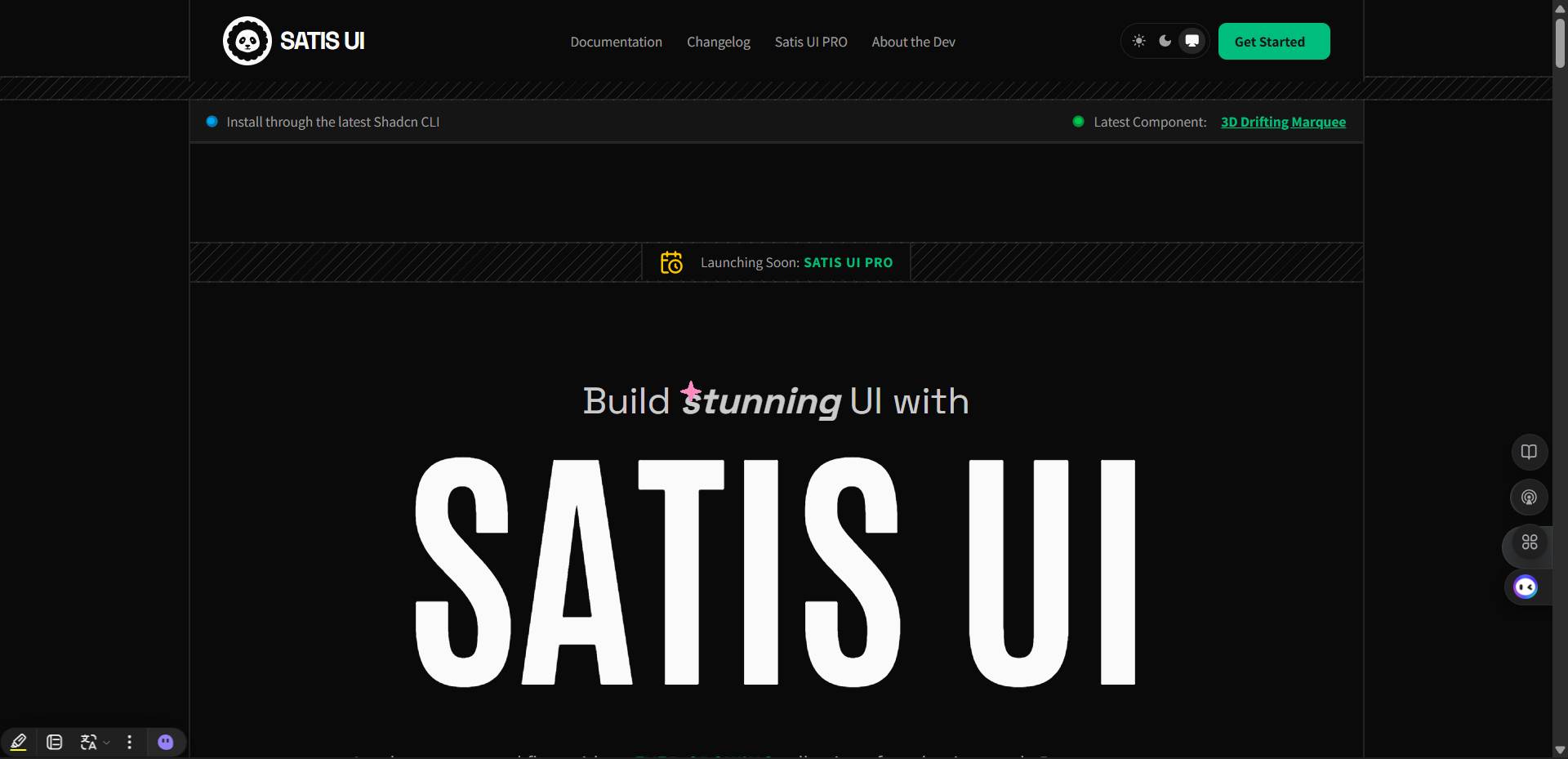Select Changelog in the navigation
The height and width of the screenshot is (759, 1568).
[718, 42]
